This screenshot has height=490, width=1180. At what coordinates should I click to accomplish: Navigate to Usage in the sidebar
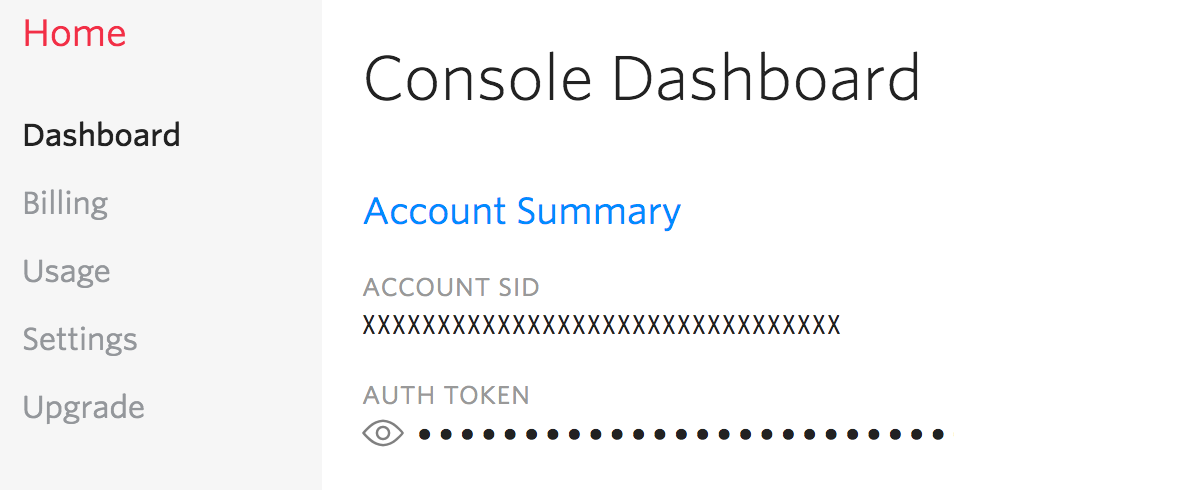click(x=66, y=272)
